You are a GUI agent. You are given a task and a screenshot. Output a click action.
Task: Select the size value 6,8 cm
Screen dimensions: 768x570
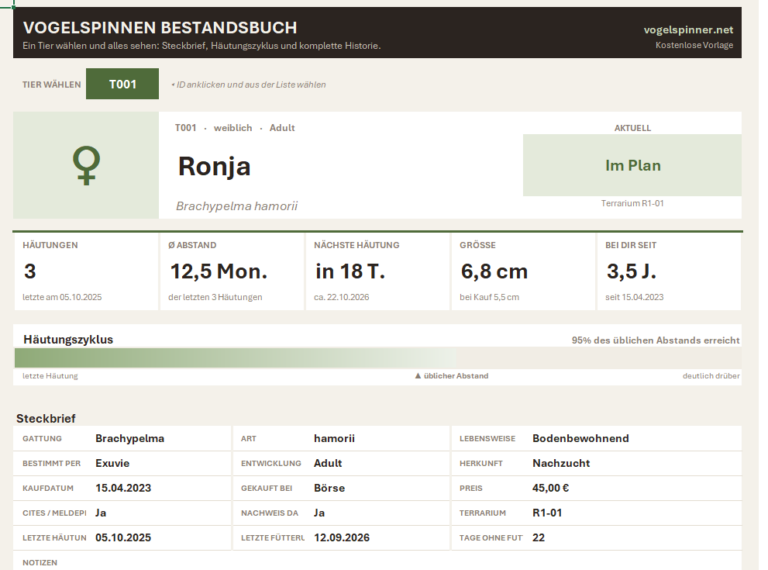coord(494,271)
